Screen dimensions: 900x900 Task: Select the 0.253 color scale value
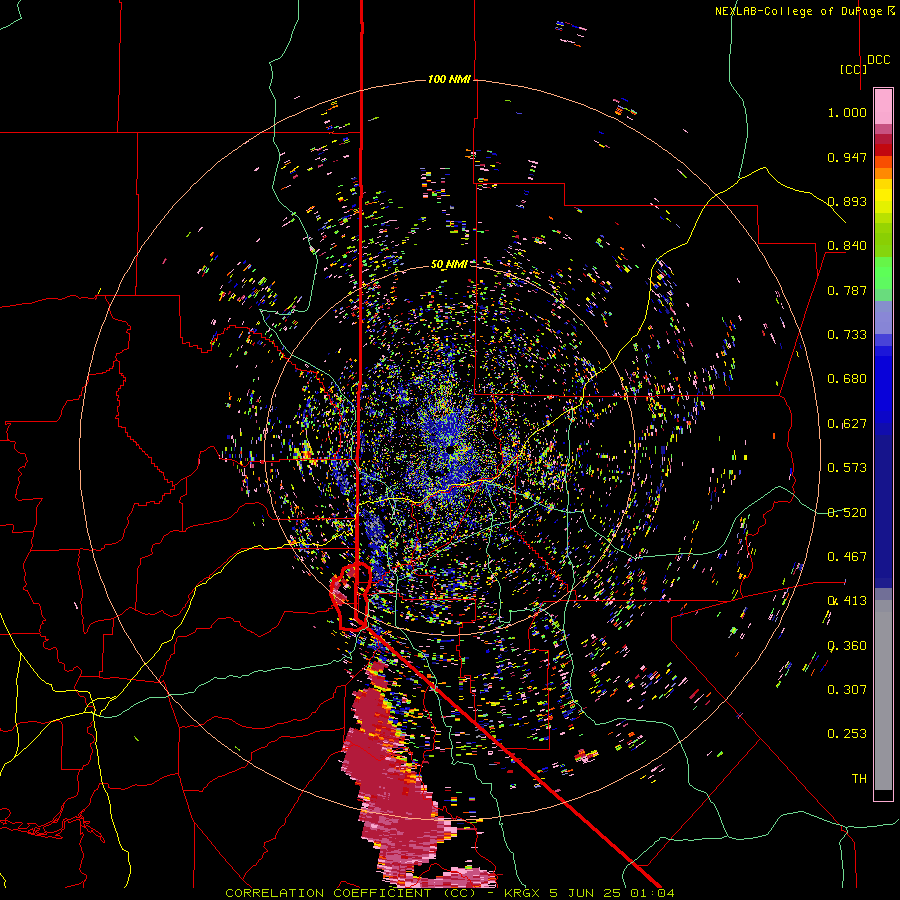847,734
